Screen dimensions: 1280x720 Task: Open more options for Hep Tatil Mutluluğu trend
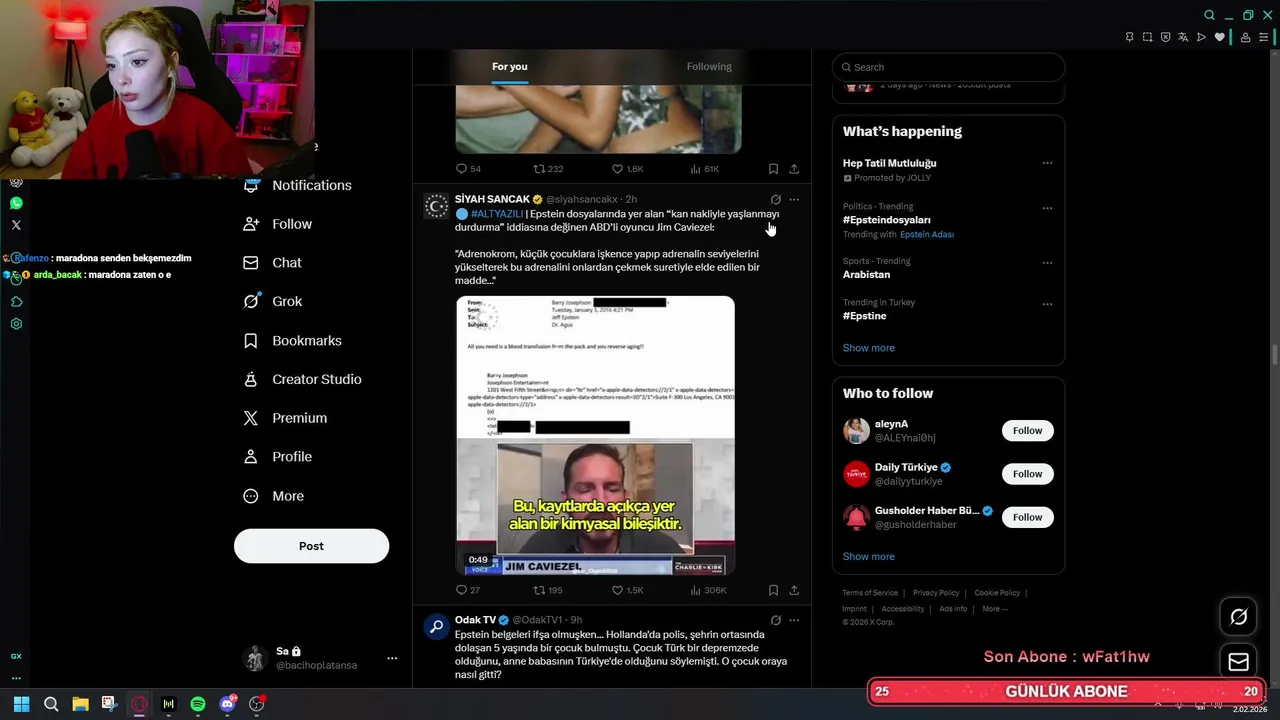click(1047, 163)
